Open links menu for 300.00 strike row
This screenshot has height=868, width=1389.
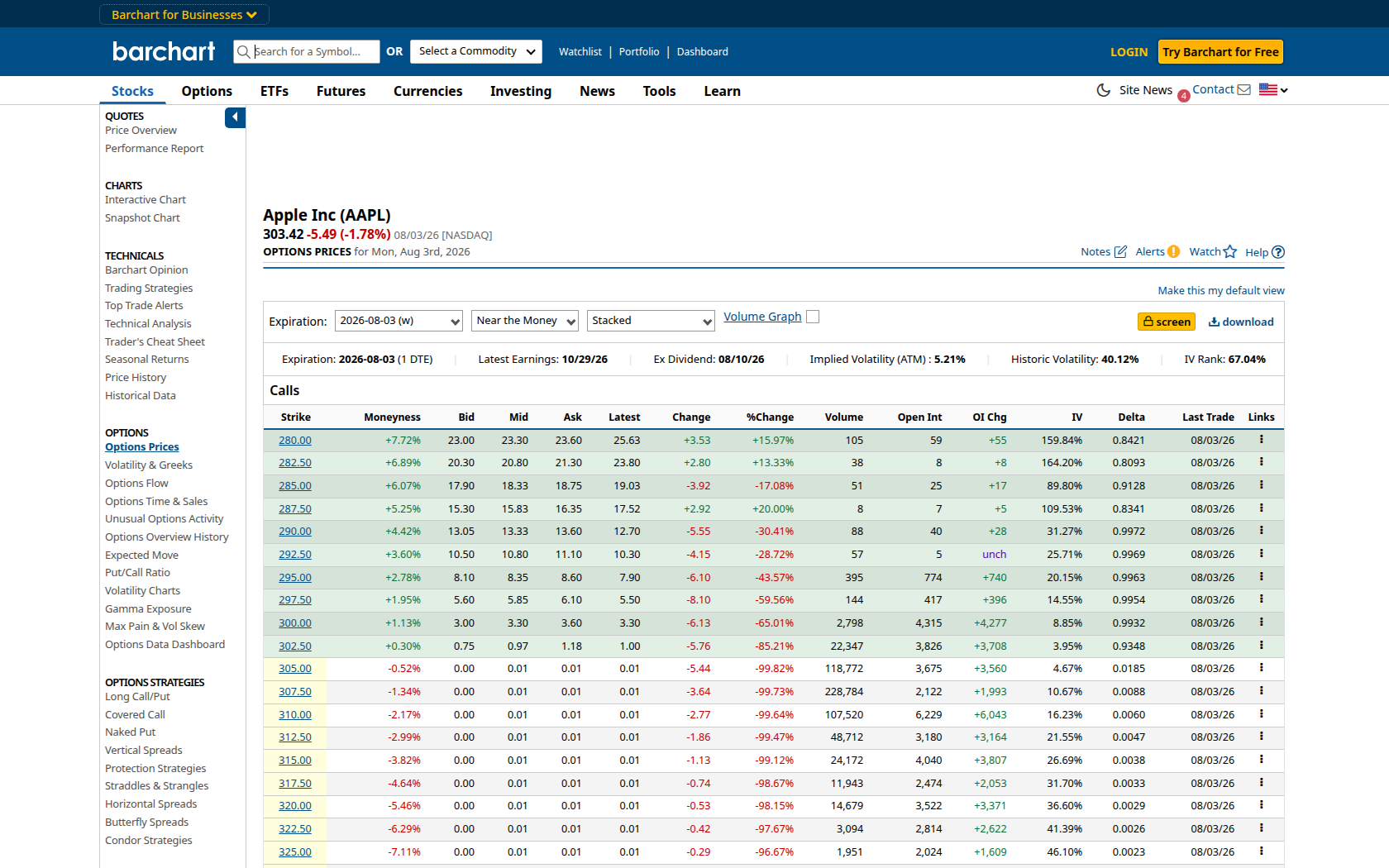1262,622
